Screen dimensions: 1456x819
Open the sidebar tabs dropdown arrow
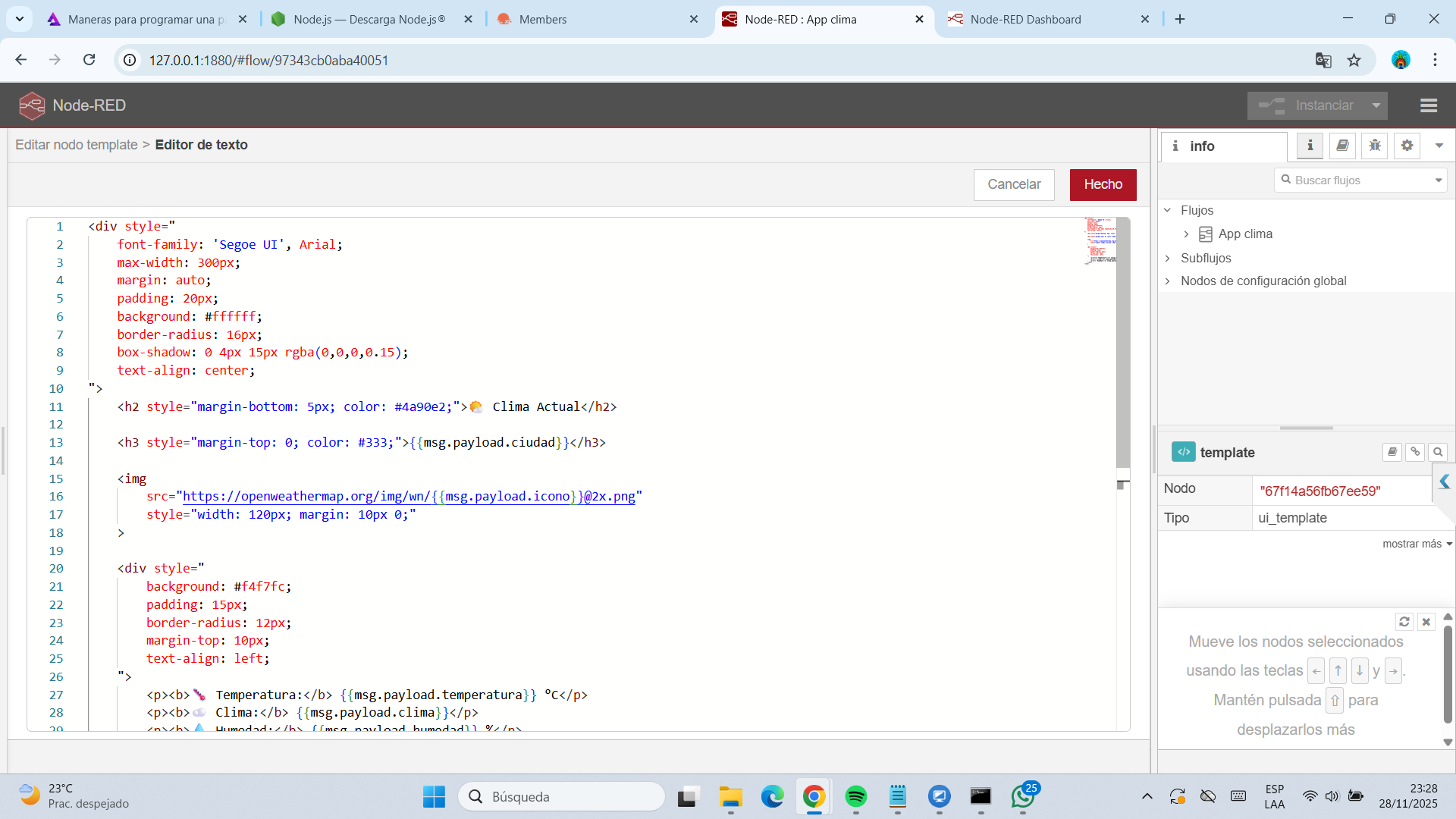click(1439, 146)
